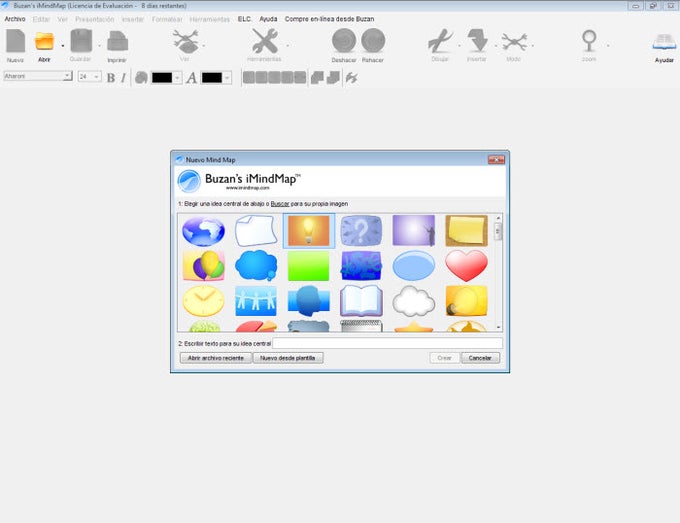Click the central idea text input field

point(387,343)
